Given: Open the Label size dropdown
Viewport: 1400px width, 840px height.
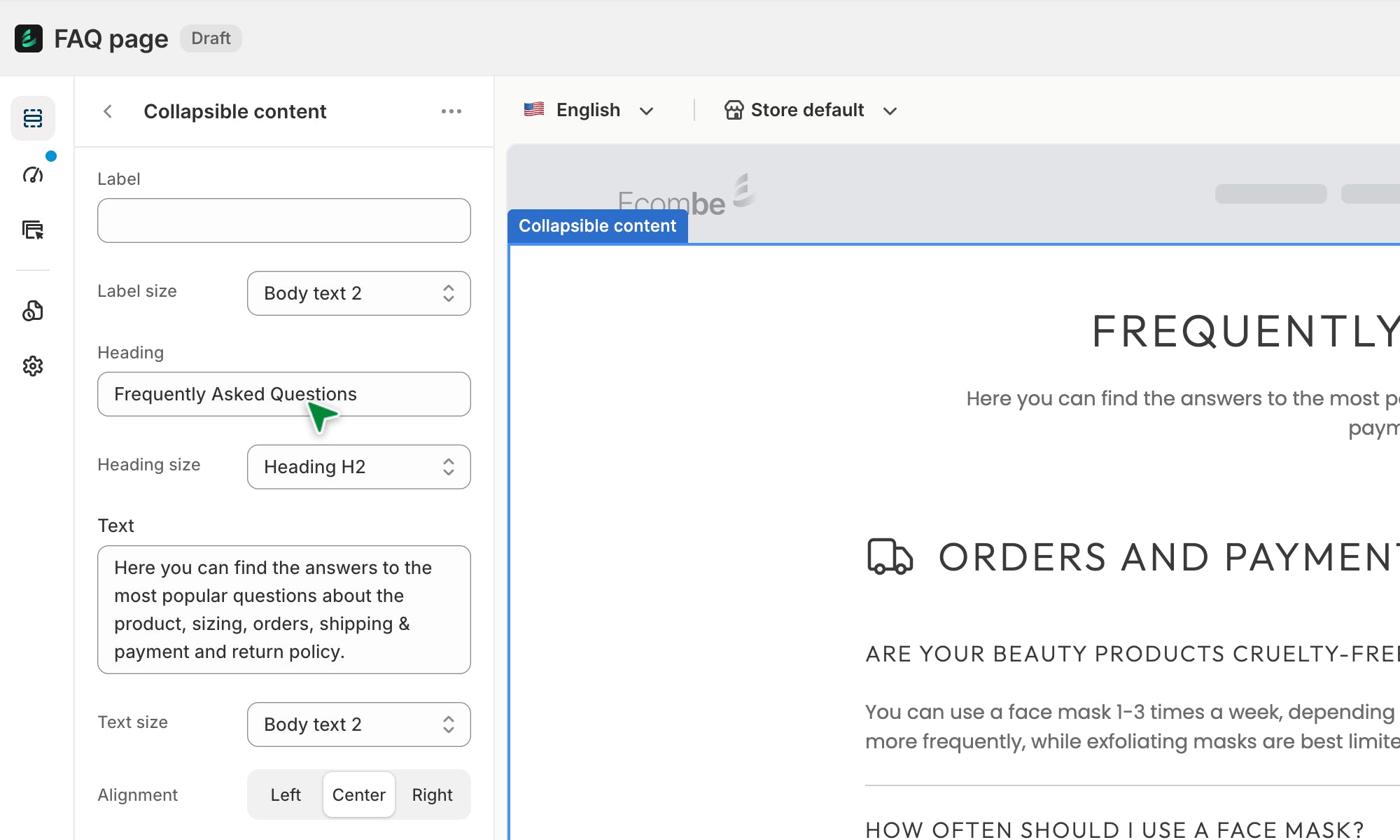Looking at the screenshot, I should click(358, 293).
